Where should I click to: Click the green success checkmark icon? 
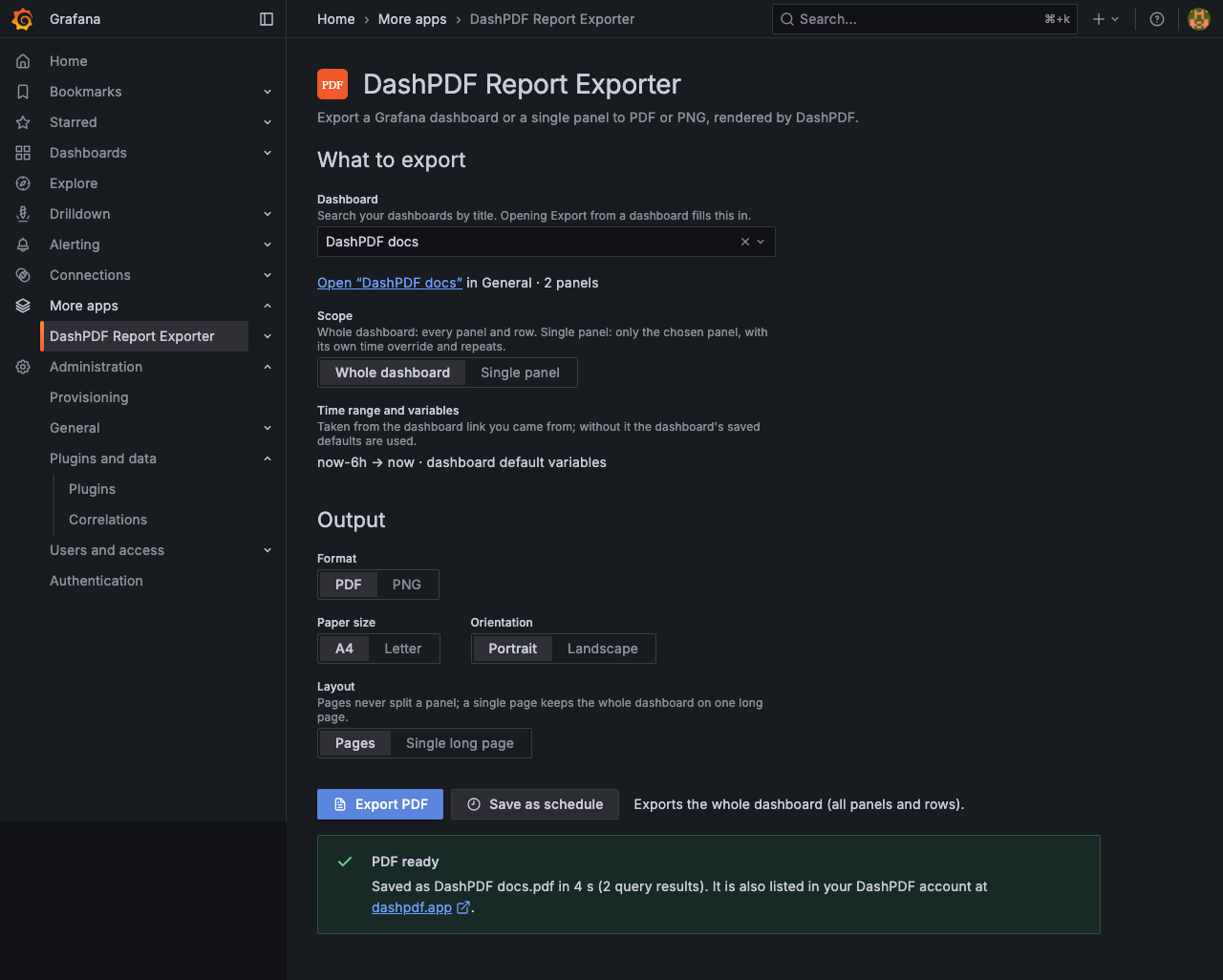click(x=345, y=862)
